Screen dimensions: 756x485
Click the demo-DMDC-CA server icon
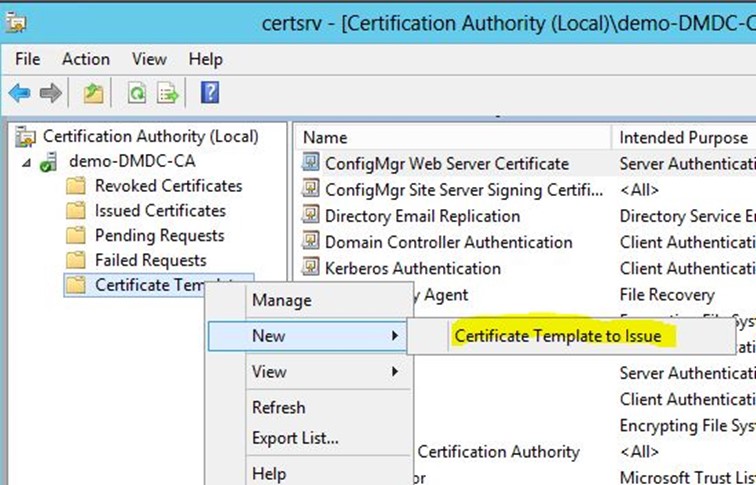click(x=48, y=162)
